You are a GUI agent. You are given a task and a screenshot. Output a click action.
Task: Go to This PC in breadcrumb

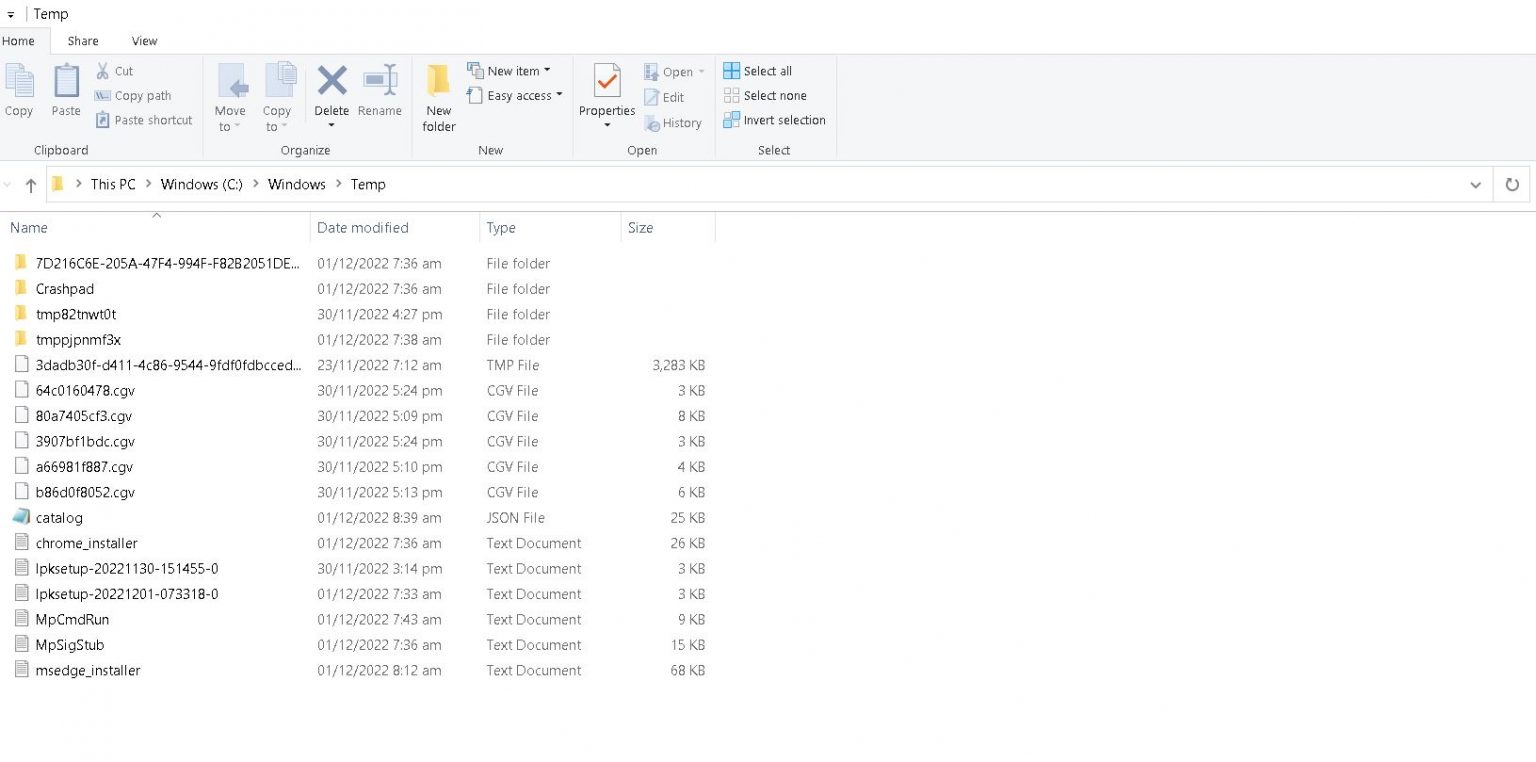pos(113,184)
